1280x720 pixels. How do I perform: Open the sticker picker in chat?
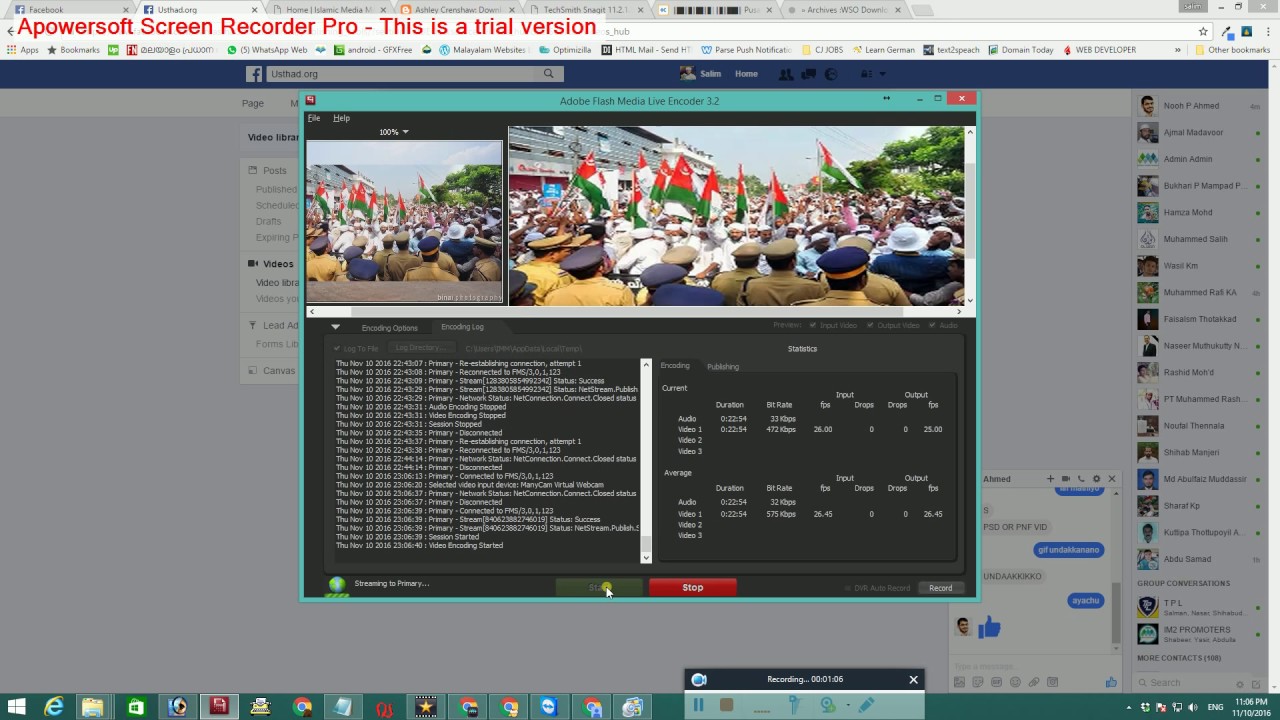978,682
